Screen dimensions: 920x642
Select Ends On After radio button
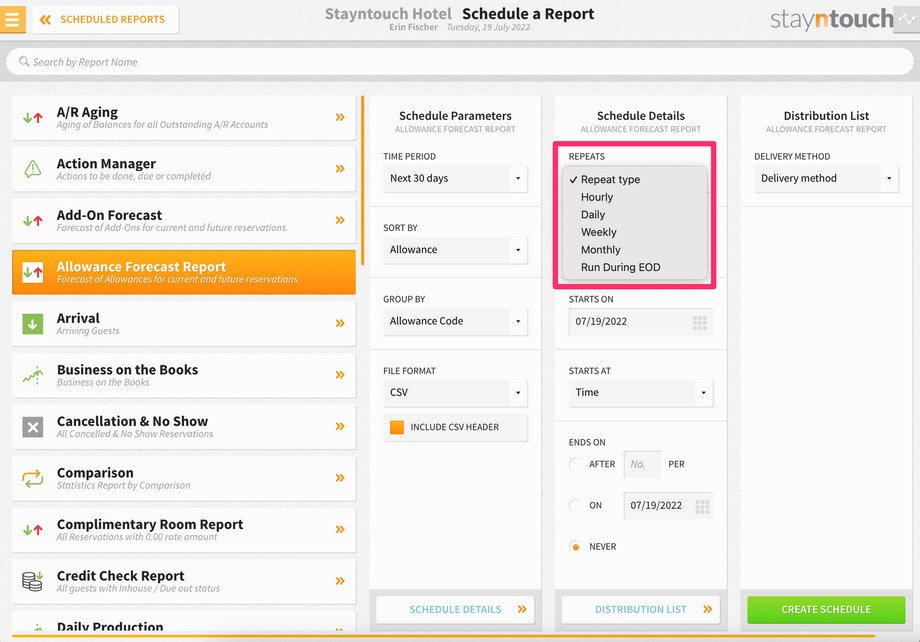point(576,464)
